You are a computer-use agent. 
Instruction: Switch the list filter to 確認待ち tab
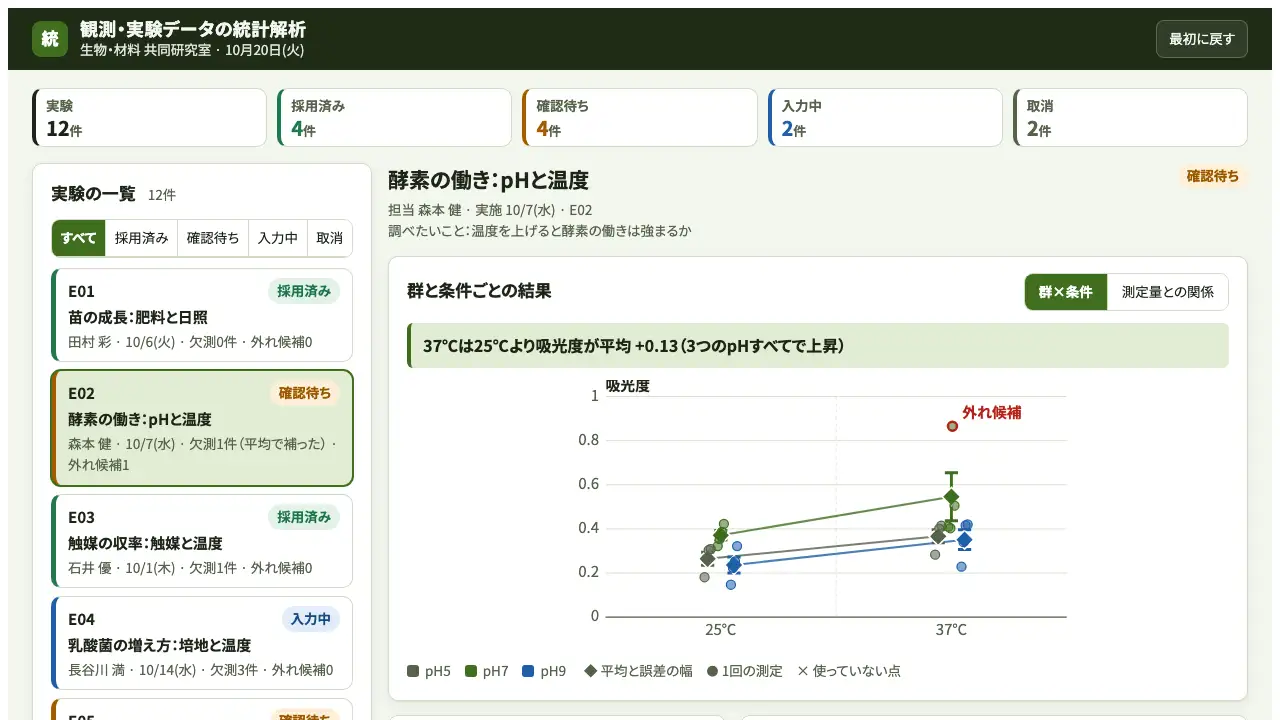[213, 238]
